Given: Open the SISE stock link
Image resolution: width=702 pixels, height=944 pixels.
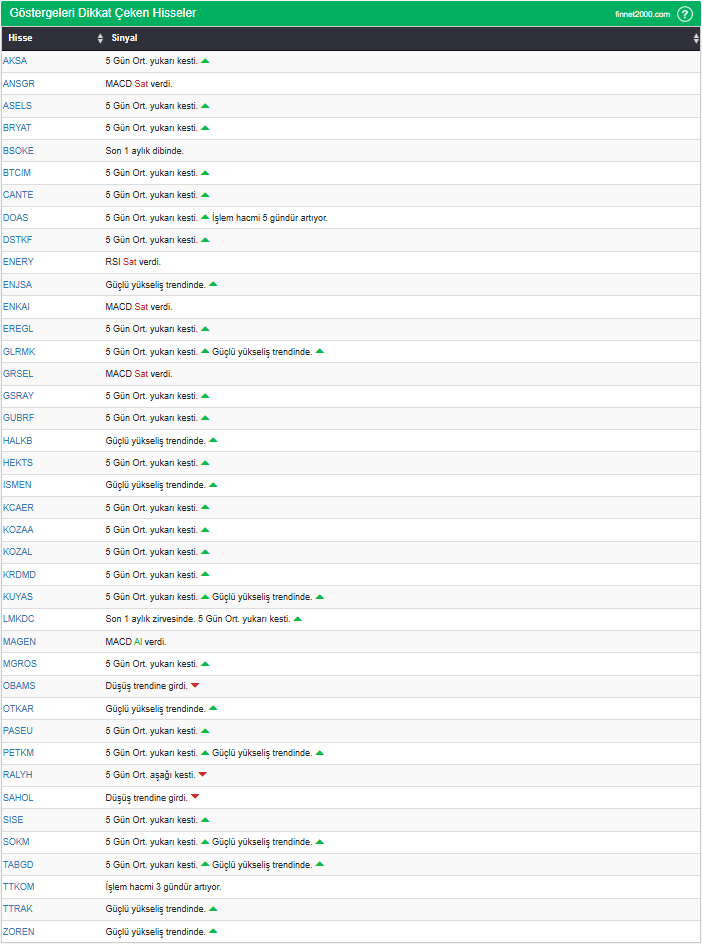Looking at the screenshot, I should click(x=14, y=820).
